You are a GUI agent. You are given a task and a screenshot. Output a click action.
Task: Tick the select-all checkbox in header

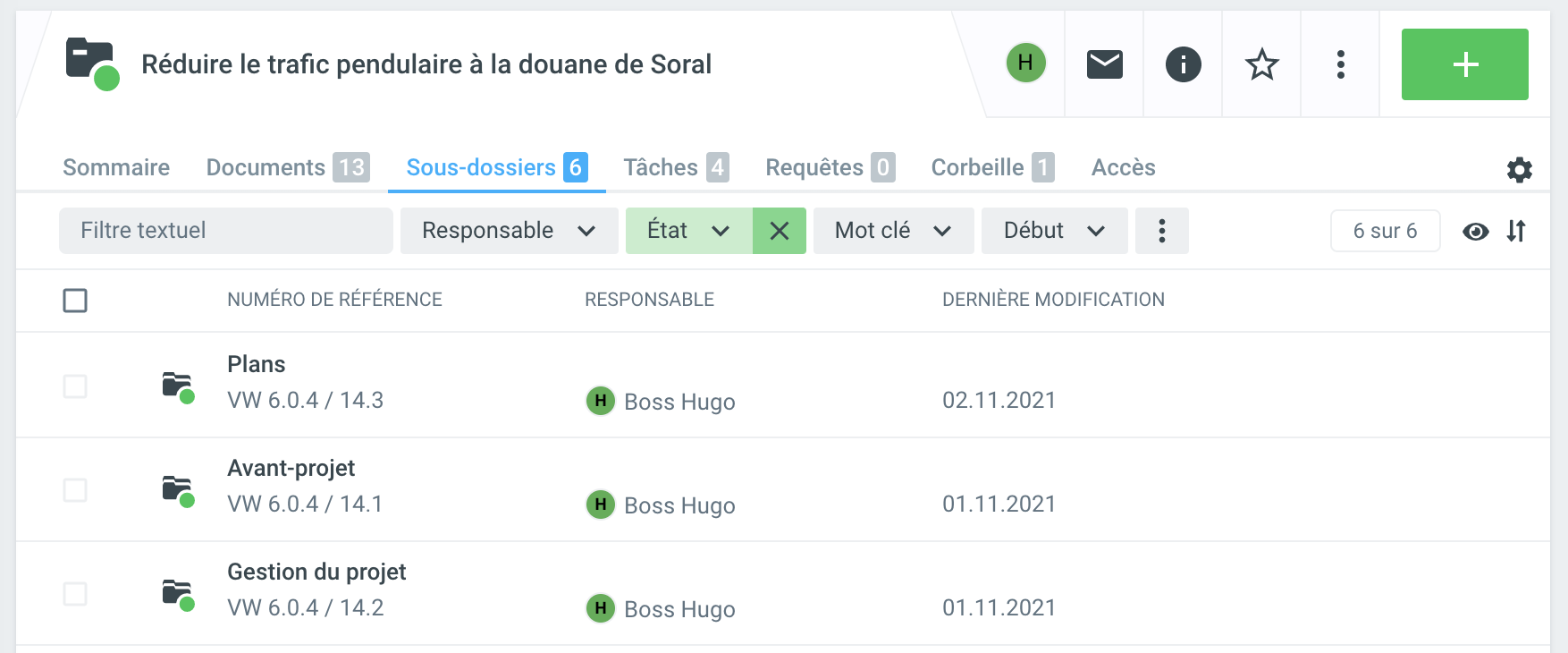pos(75,301)
